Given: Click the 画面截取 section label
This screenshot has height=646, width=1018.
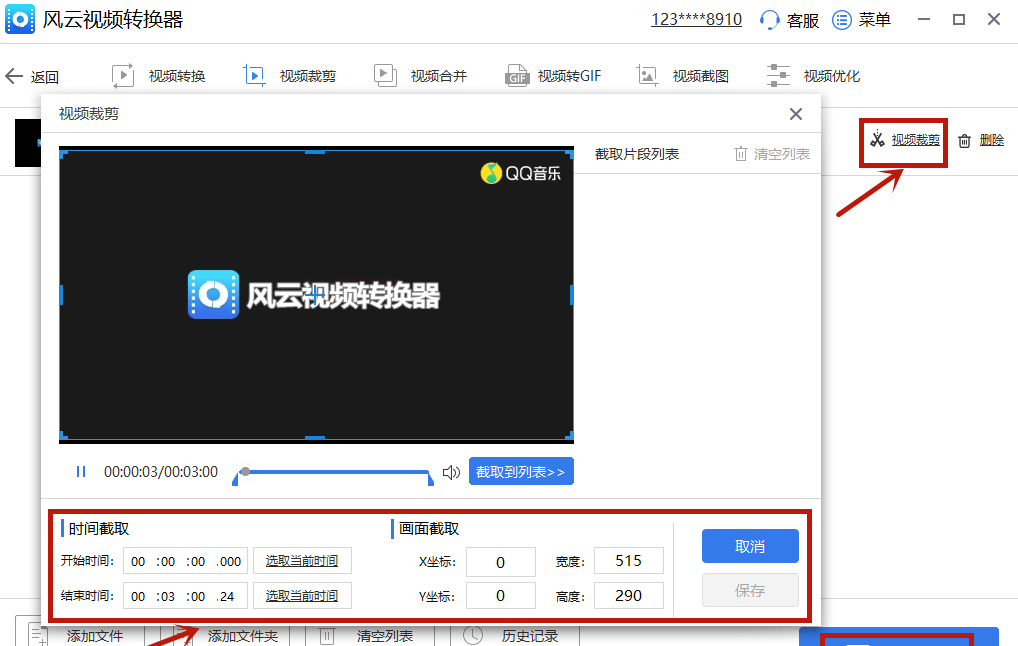Looking at the screenshot, I should [x=428, y=528].
